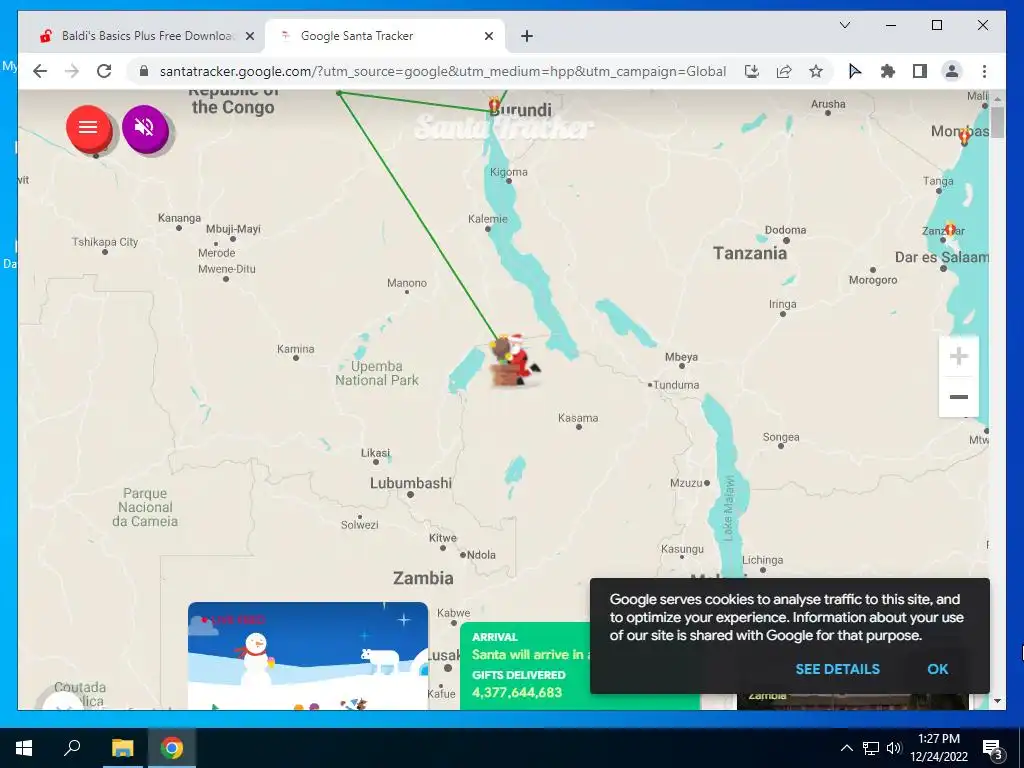Open File Explorer from the taskbar

point(122,748)
